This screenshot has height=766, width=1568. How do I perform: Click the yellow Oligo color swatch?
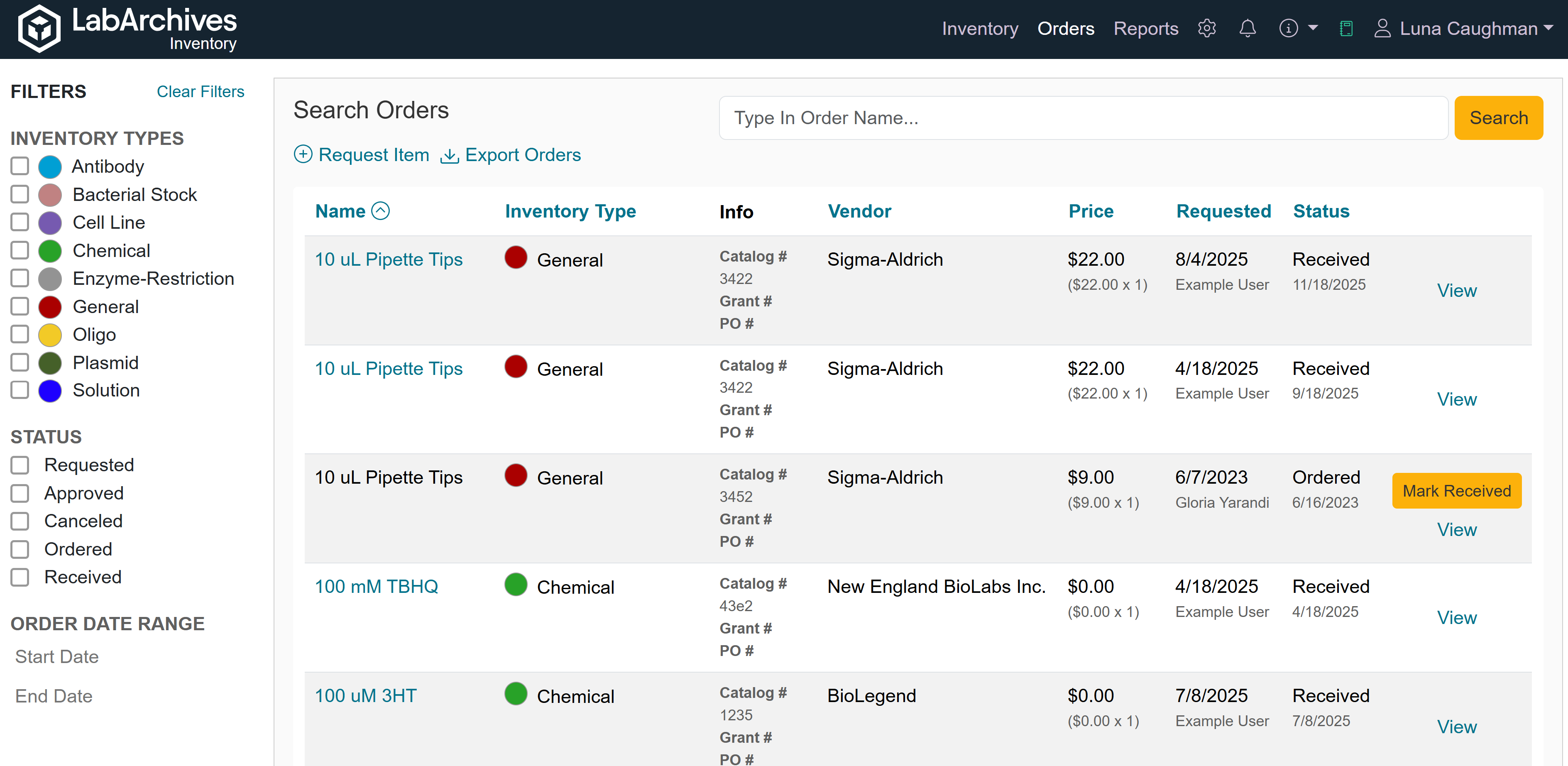click(x=50, y=335)
